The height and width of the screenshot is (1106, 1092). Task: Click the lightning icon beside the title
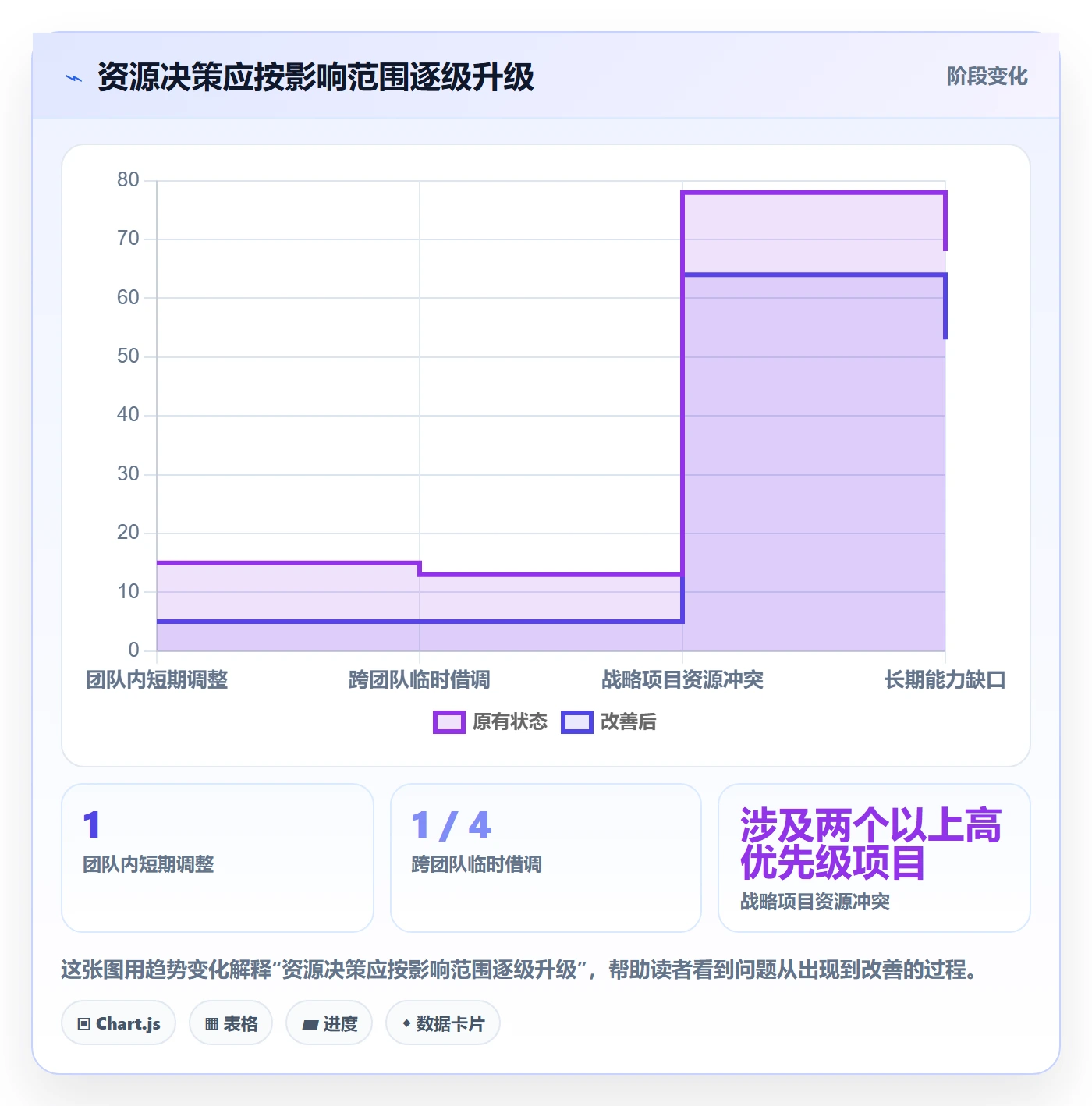pos(74,78)
